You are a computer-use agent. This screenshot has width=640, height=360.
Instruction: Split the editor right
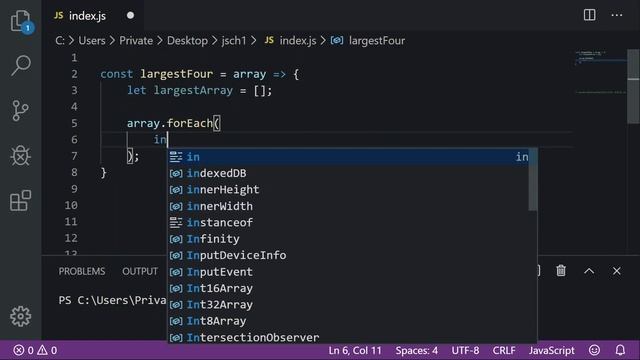(x=589, y=15)
